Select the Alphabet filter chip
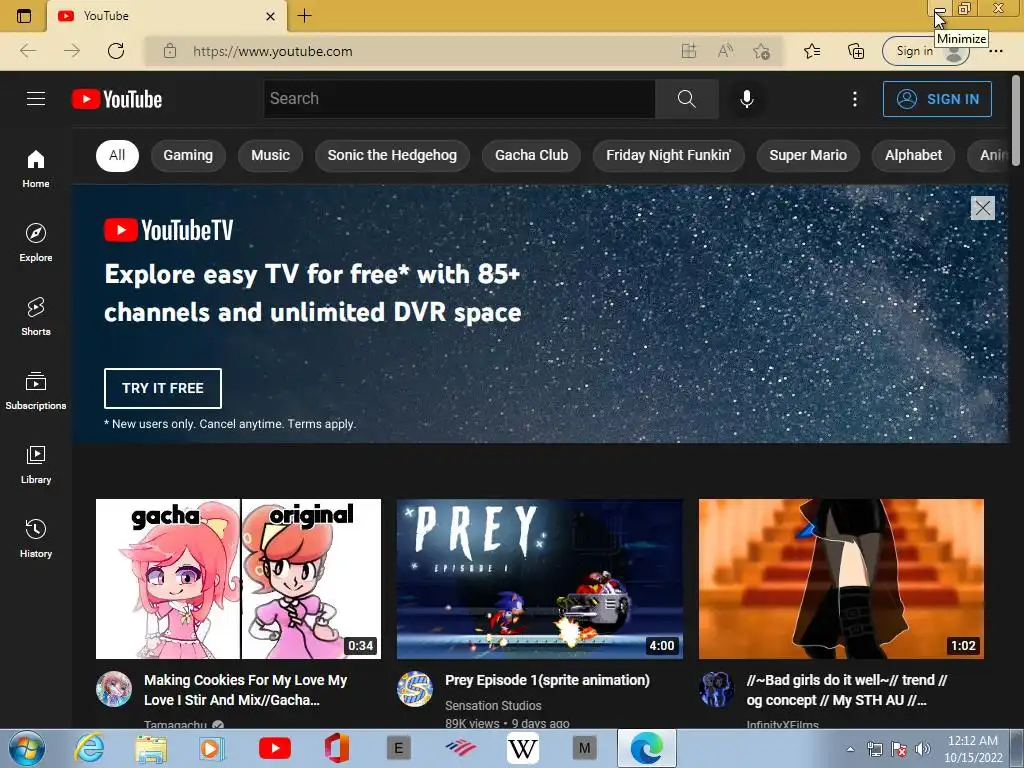Screen dimensions: 1024x768 [914, 155]
